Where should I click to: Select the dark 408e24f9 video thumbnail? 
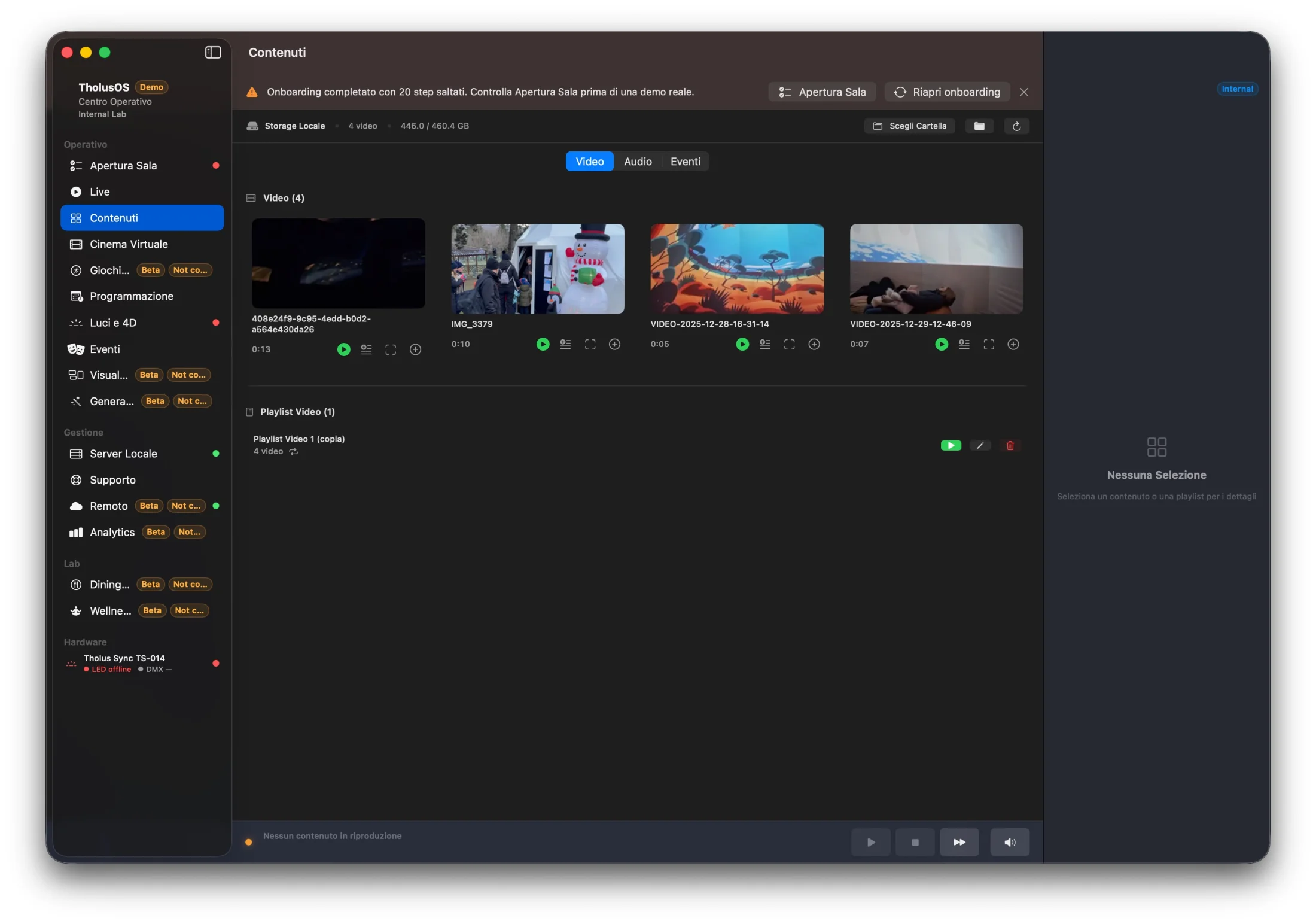(x=338, y=263)
